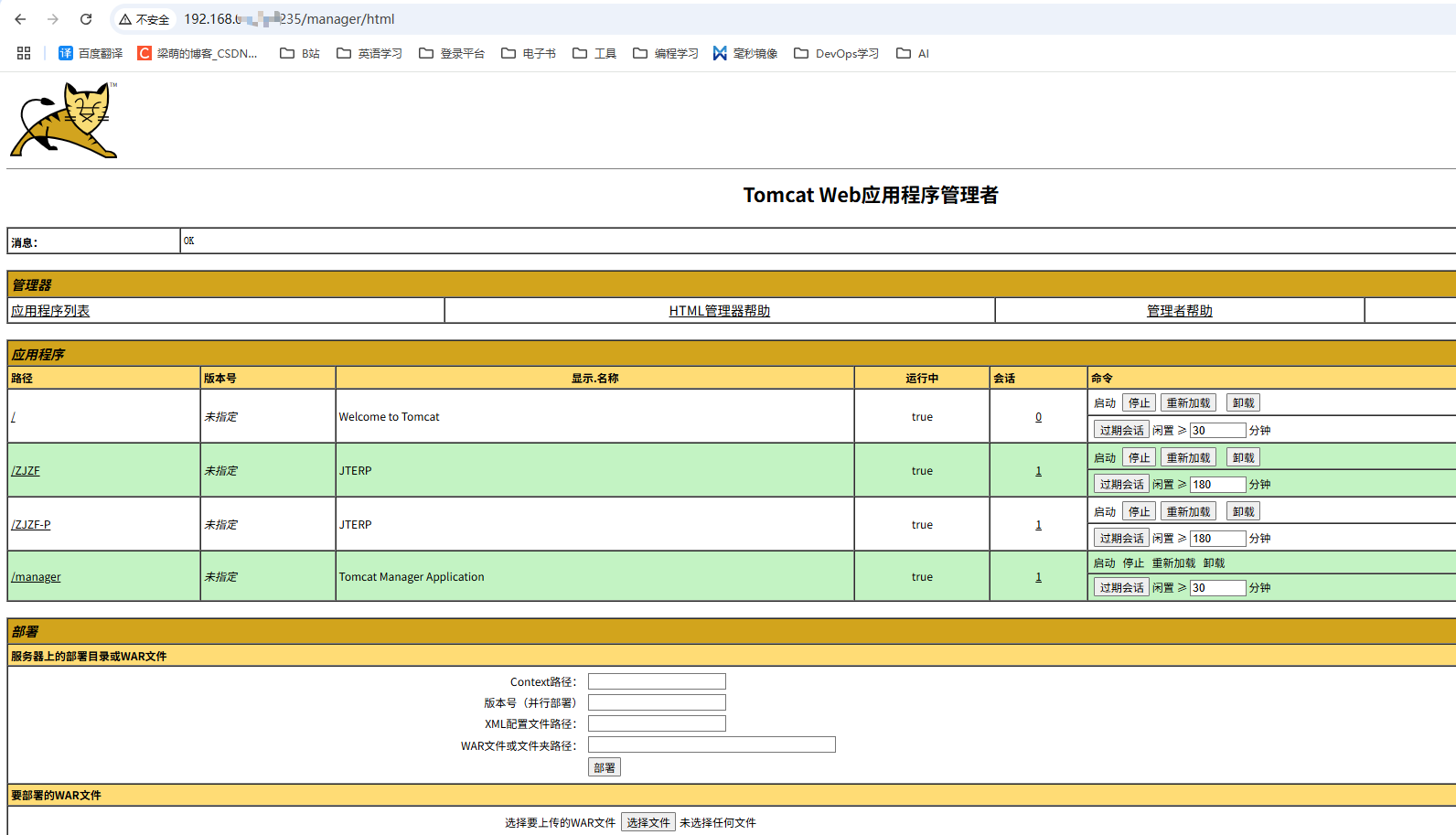Open the 管理者帮助 link

(1180, 311)
